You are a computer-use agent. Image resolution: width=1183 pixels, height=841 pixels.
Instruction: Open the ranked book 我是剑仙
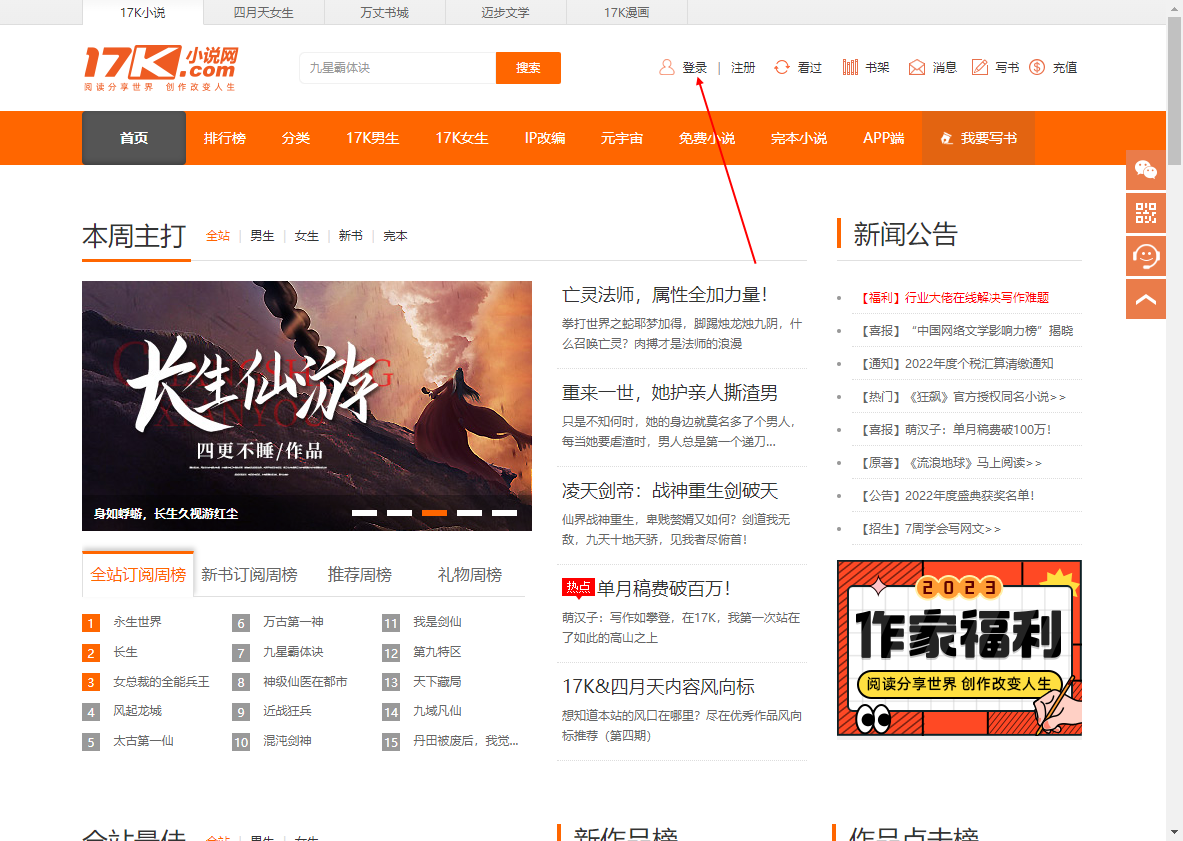tap(437, 622)
